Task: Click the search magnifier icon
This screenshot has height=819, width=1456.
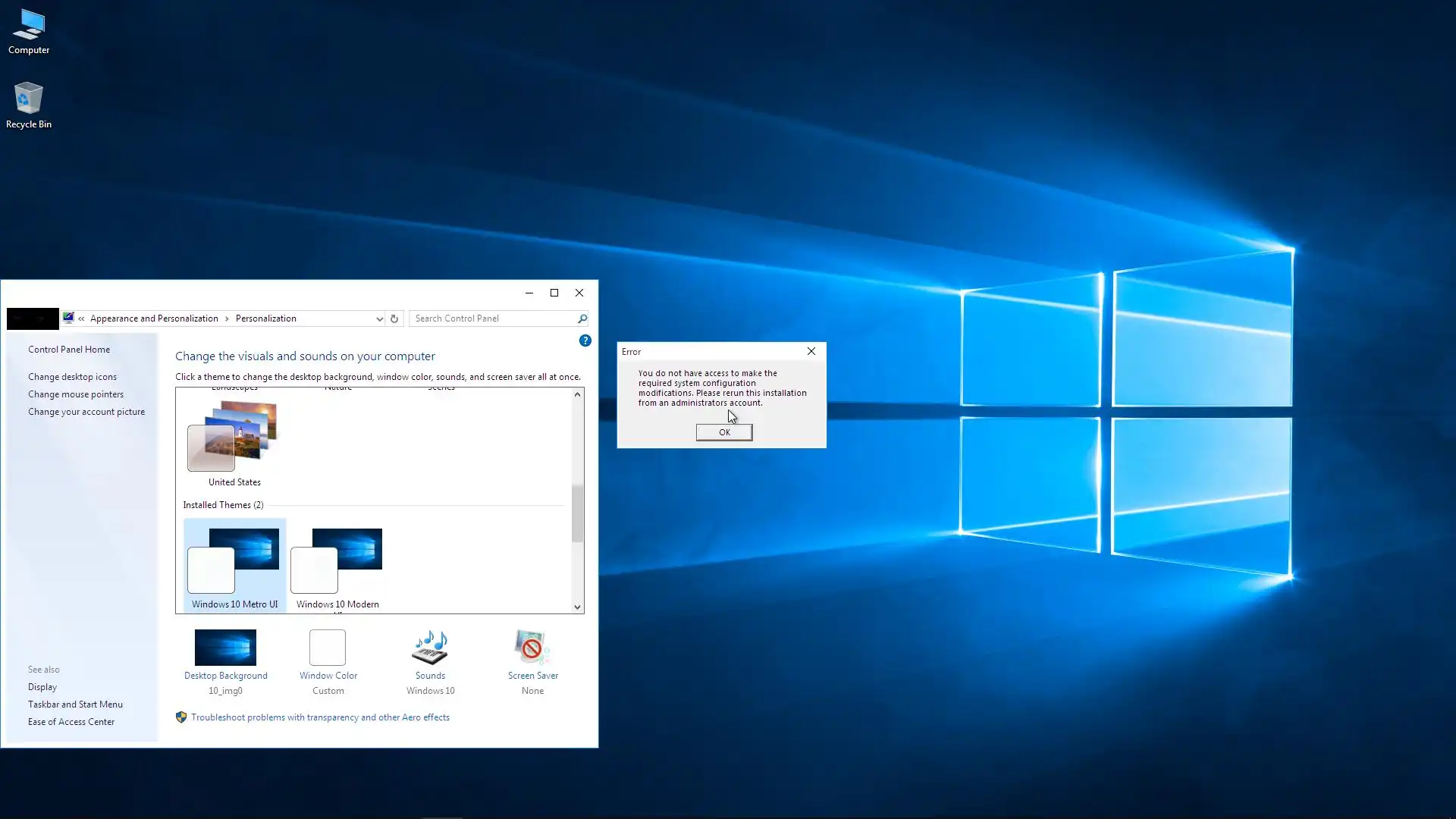Action: click(x=582, y=318)
